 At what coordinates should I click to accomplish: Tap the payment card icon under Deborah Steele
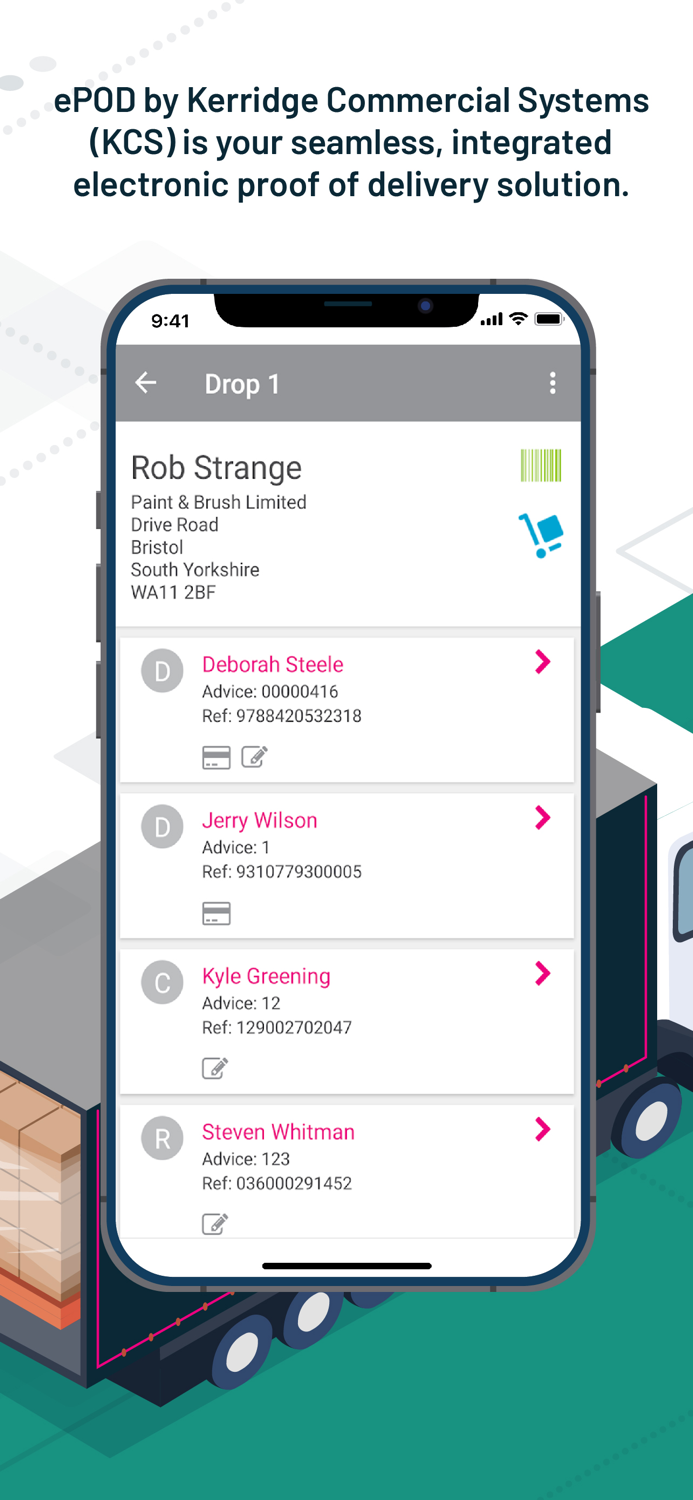216,757
